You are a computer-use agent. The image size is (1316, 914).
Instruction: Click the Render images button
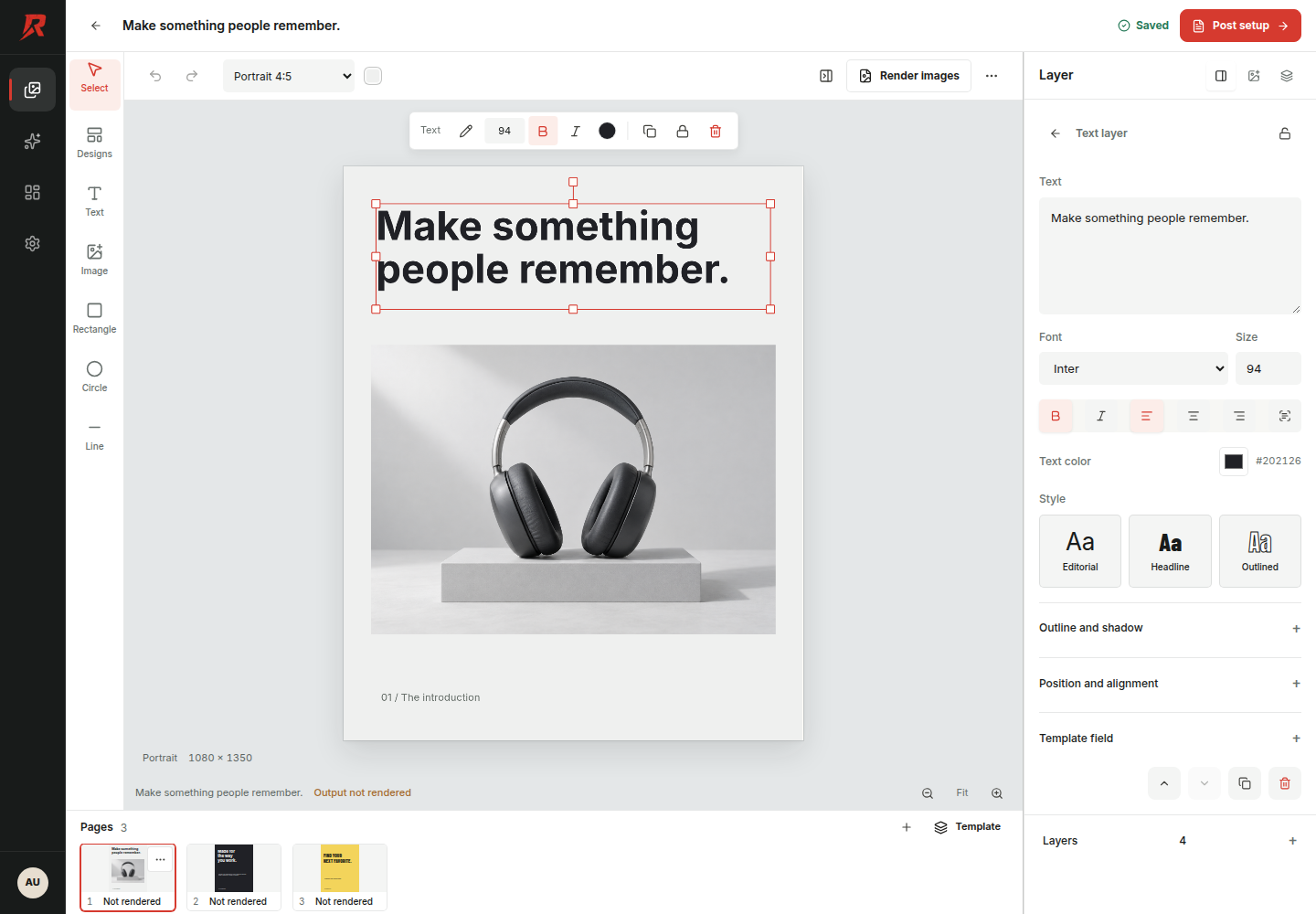click(x=908, y=76)
